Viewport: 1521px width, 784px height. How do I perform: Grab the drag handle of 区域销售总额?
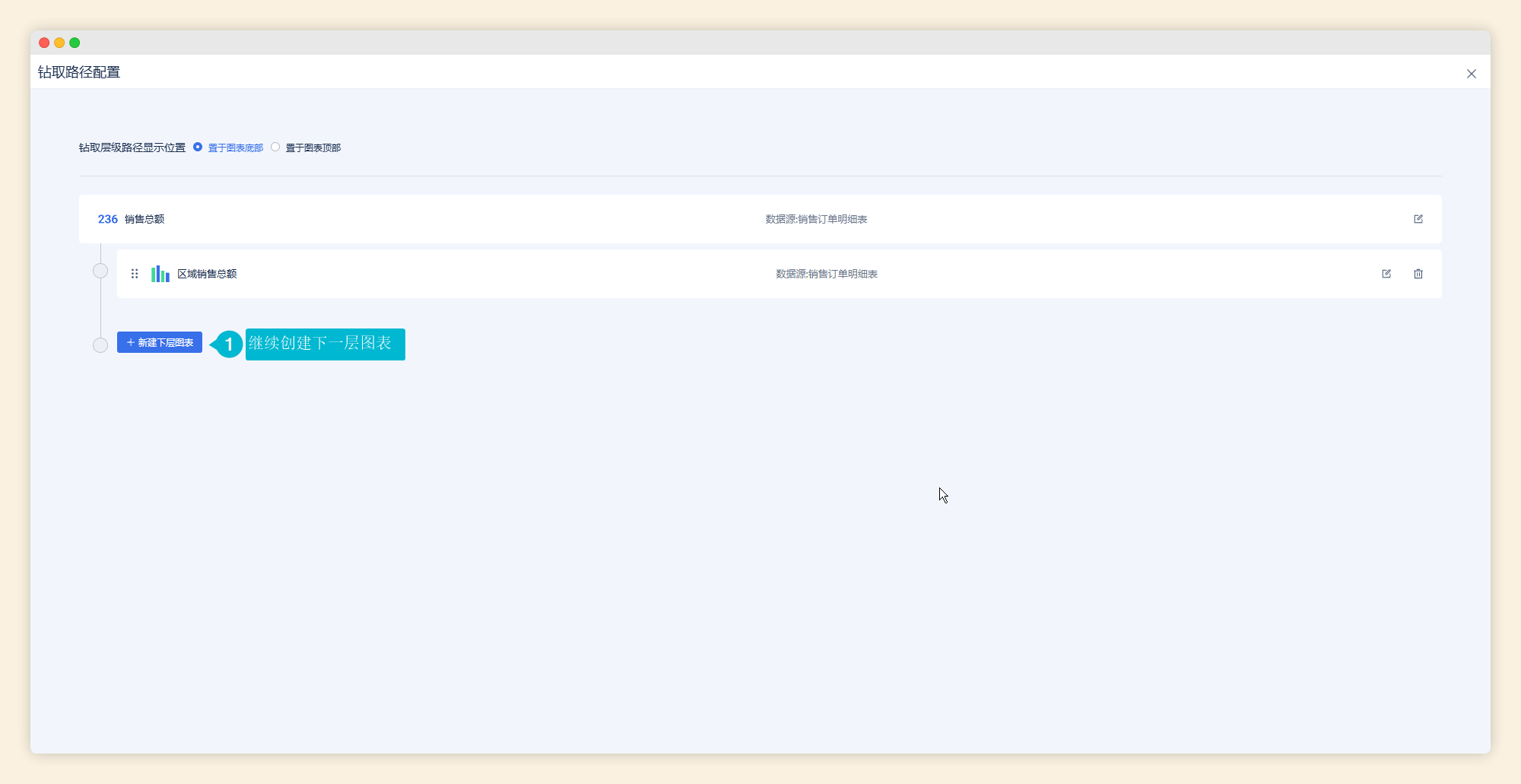tap(135, 274)
